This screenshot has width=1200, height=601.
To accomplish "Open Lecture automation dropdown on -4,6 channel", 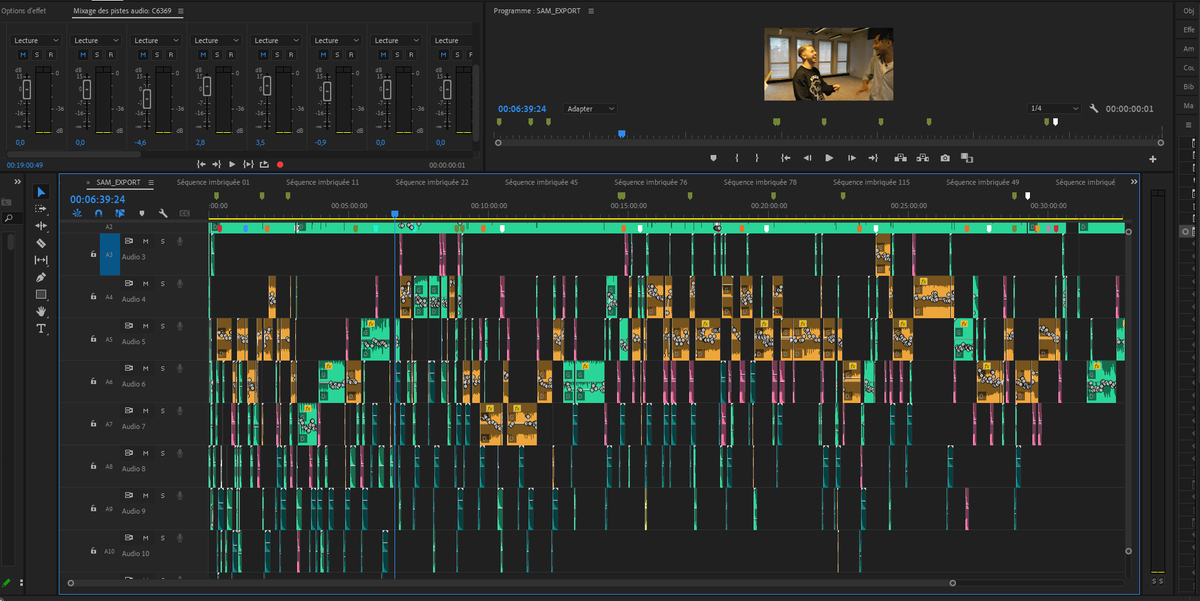I will [x=158, y=40].
